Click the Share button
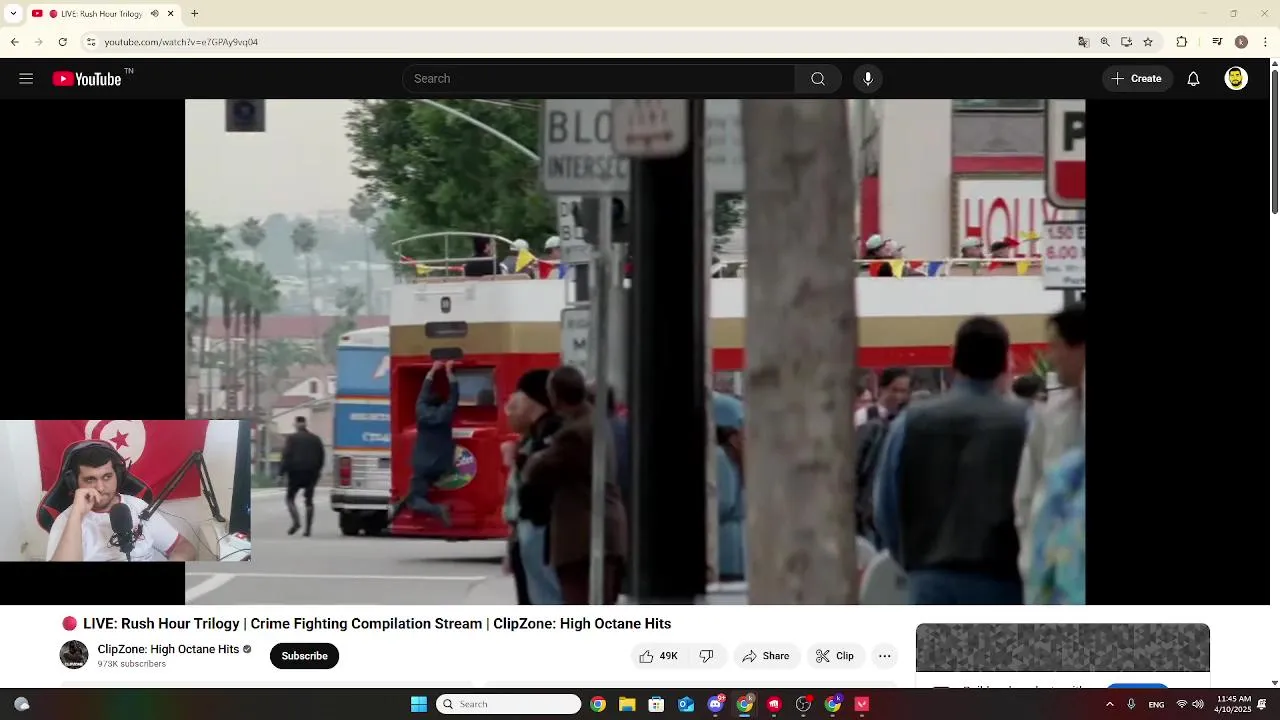Screen dimensions: 1280x720 tap(766, 656)
